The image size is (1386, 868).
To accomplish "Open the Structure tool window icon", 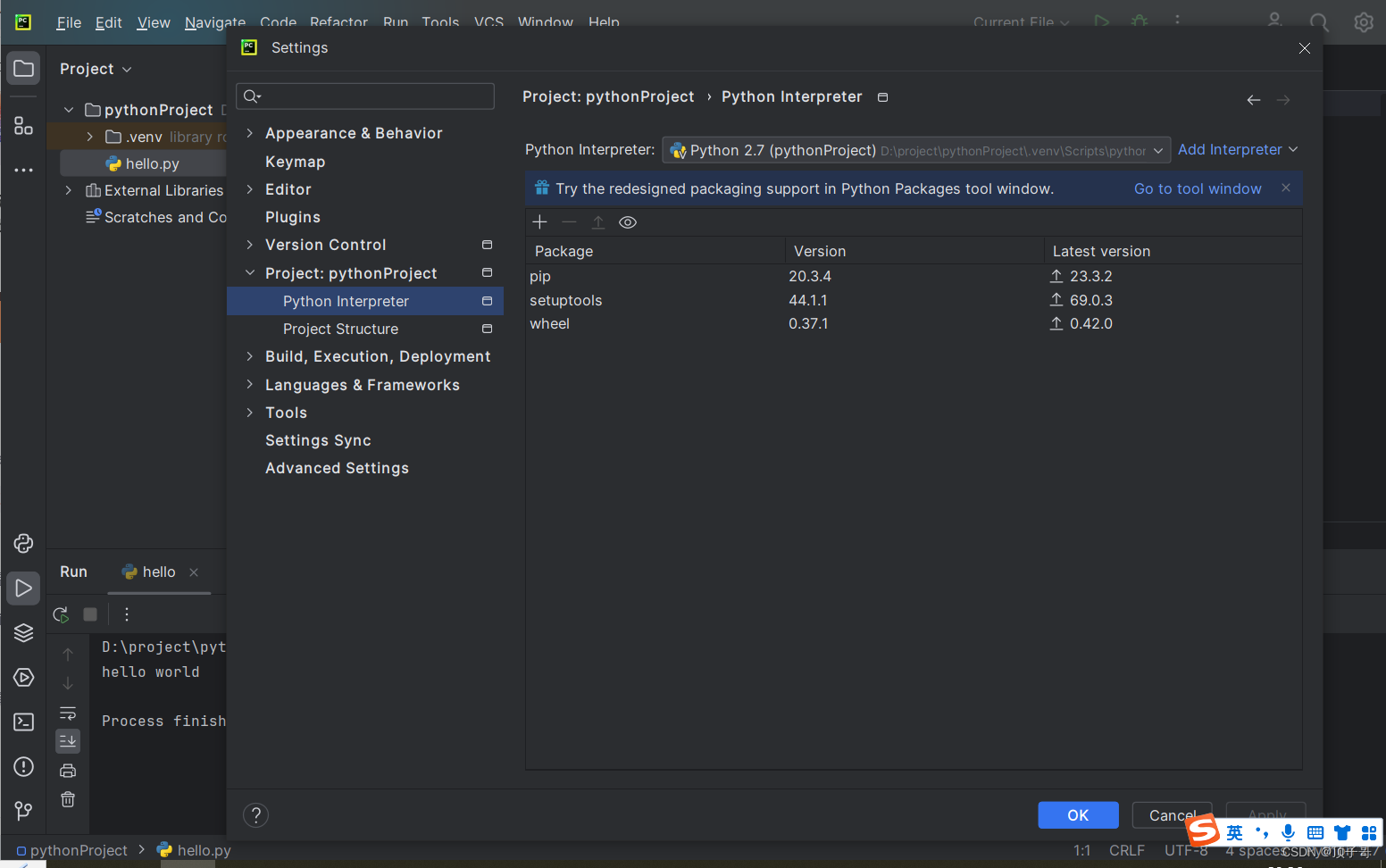I will click(24, 126).
